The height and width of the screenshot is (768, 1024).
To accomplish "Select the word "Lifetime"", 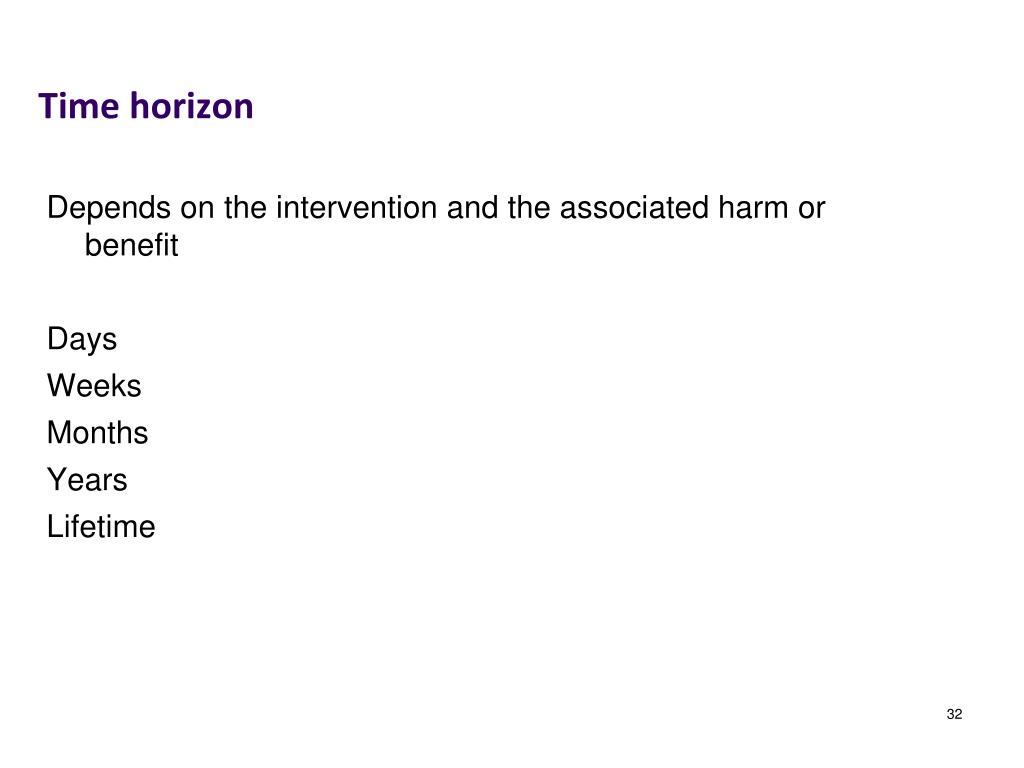I will point(101,526).
